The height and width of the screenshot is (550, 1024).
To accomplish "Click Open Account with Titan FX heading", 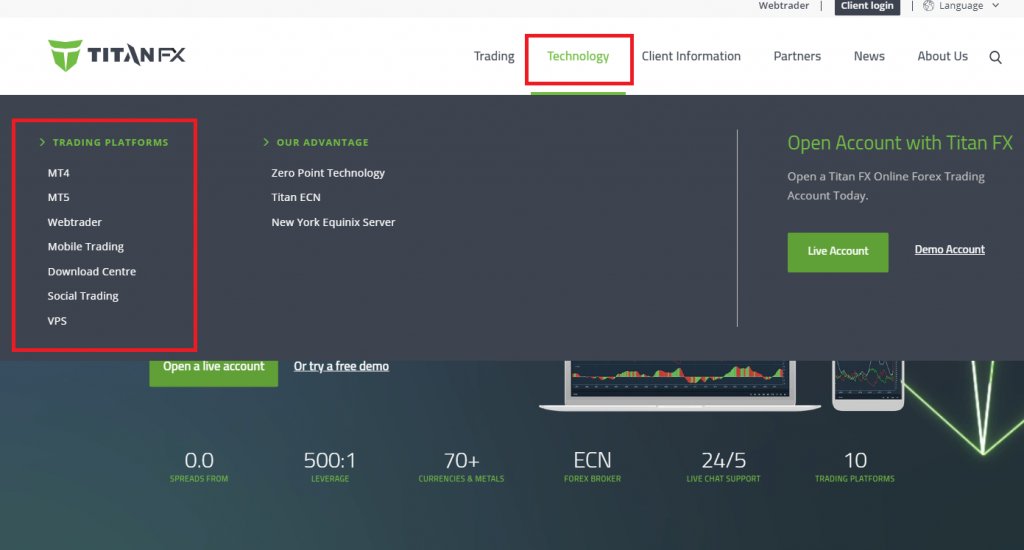I will point(900,143).
